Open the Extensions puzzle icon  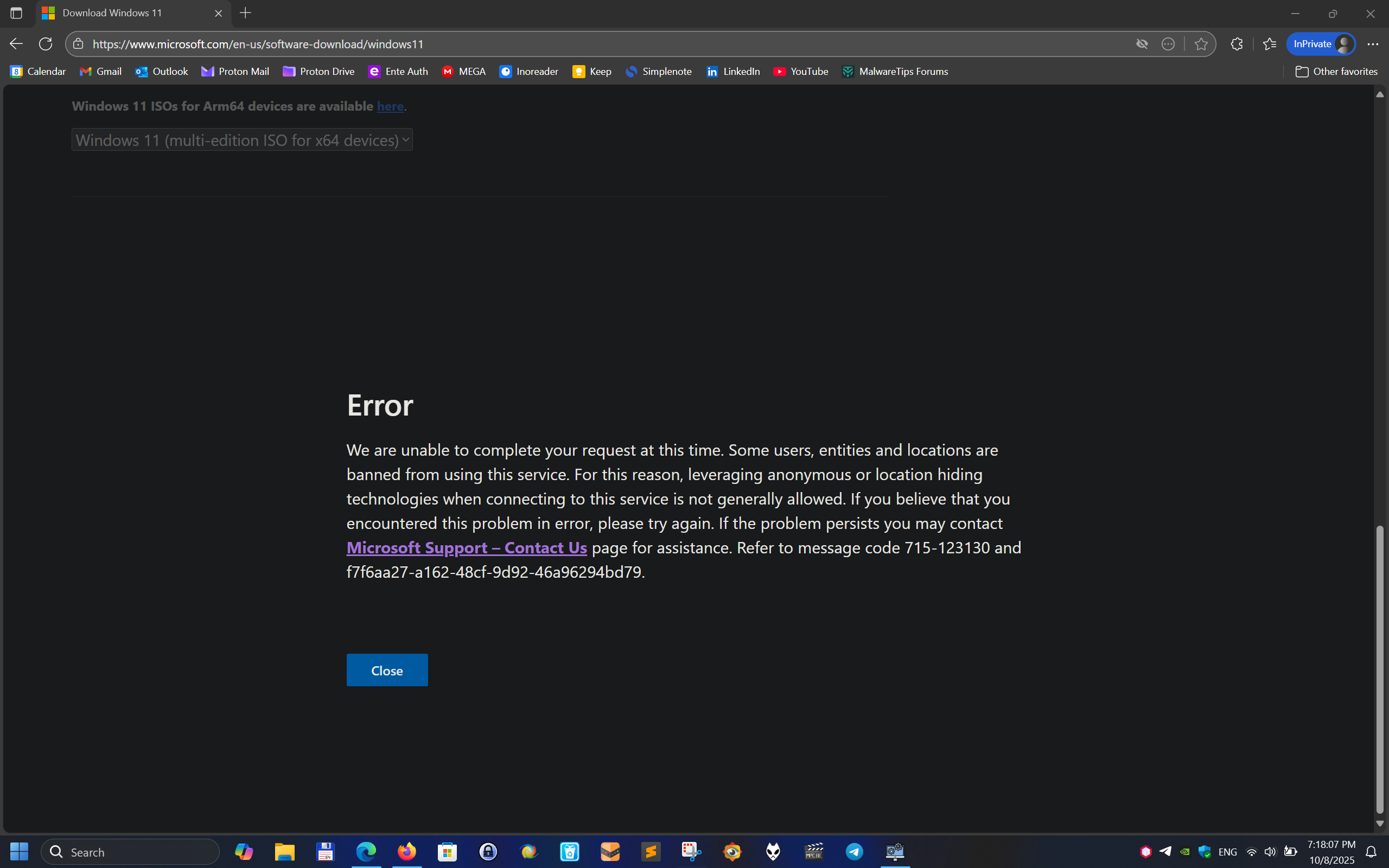[x=1237, y=43]
